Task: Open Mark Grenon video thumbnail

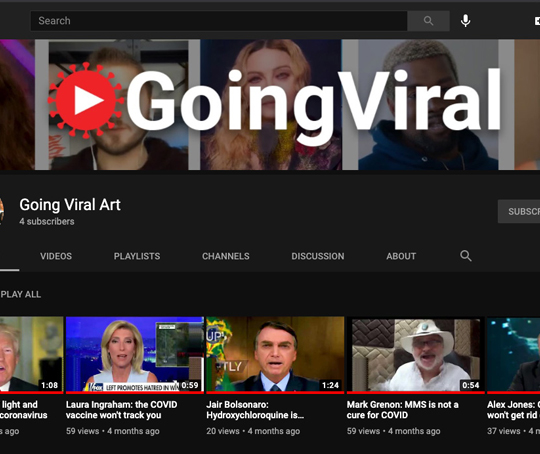Action: point(416,355)
